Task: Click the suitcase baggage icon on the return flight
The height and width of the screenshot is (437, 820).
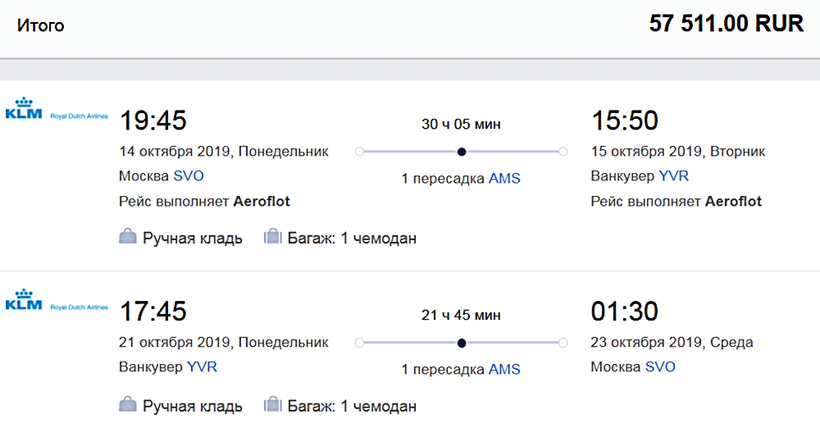Action: (x=271, y=405)
